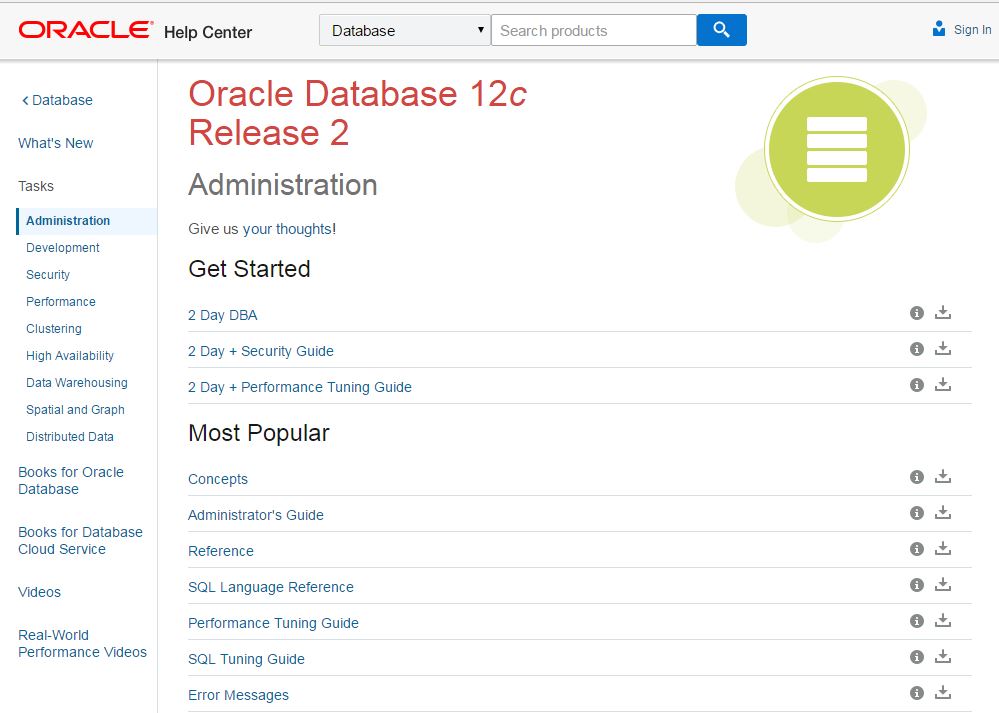
Task: Show info for Concepts book
Action: pyautogui.click(x=917, y=477)
